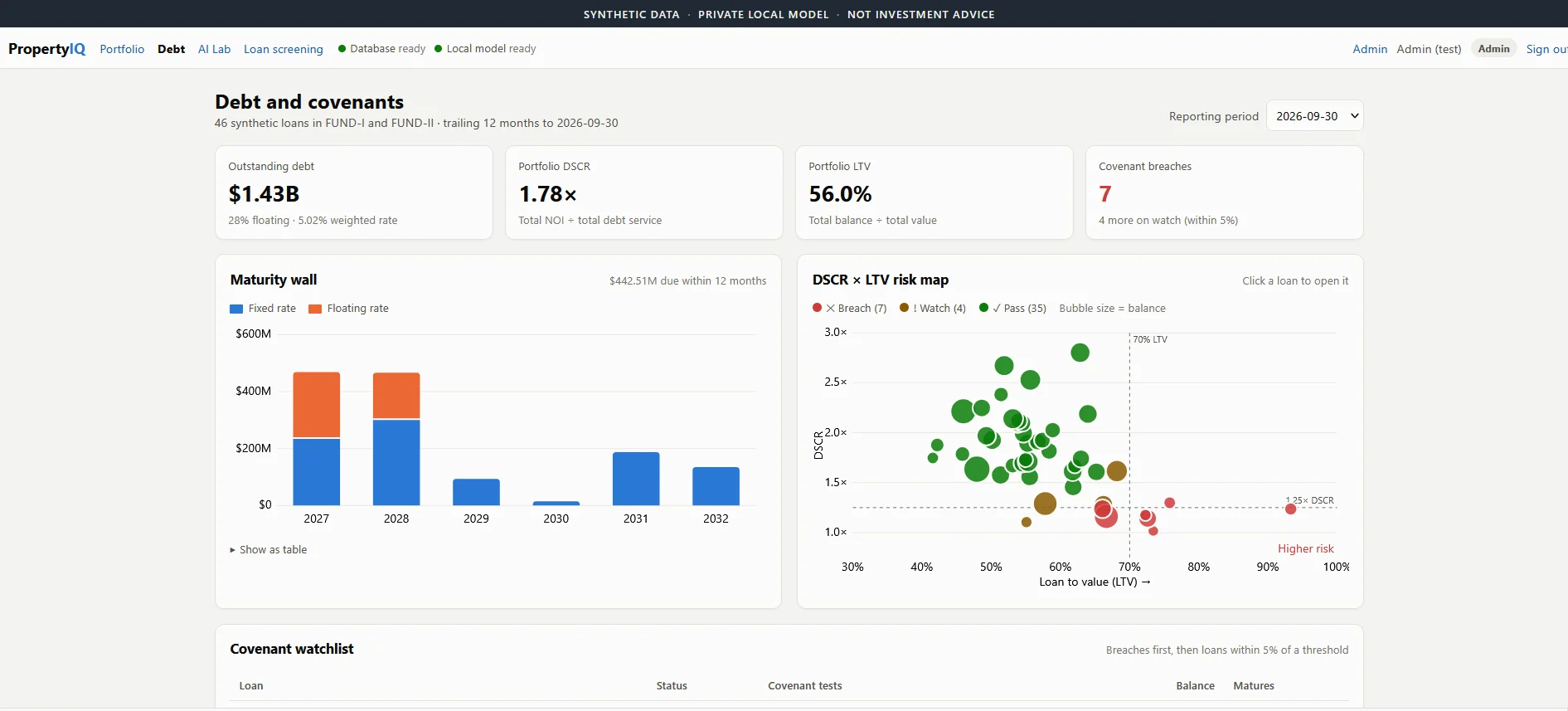1568x711 pixels.
Task: Go to the AI Lab tab
Action: point(214,49)
